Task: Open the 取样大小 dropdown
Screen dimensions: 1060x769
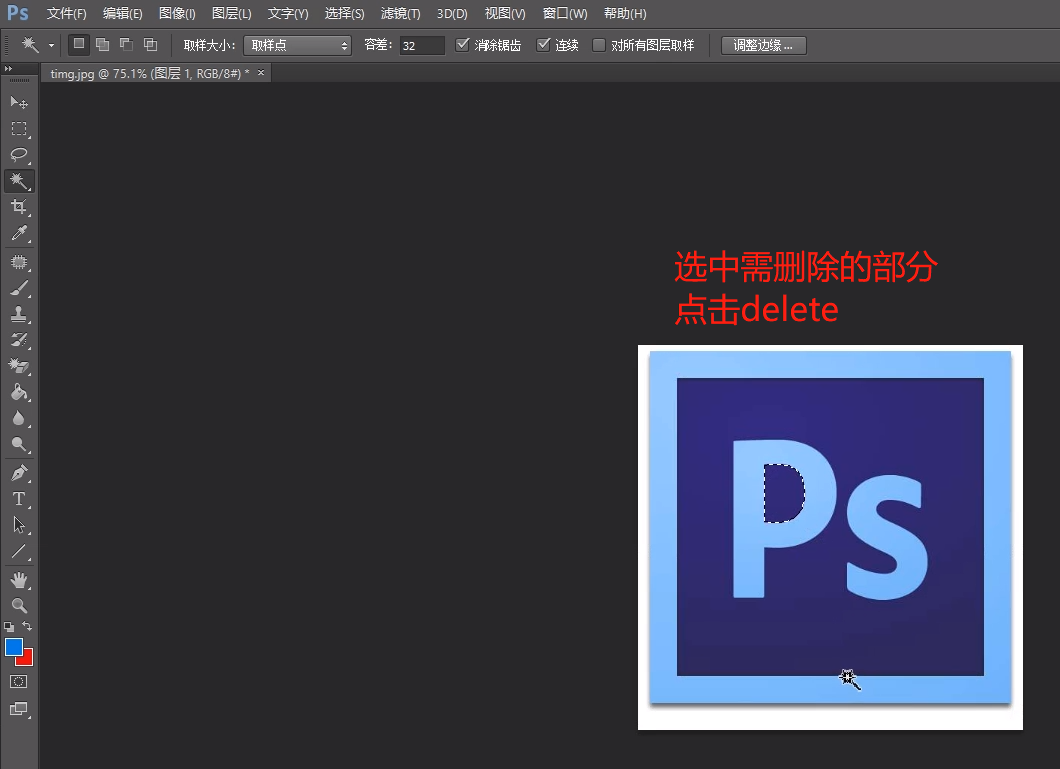Action: coord(297,44)
